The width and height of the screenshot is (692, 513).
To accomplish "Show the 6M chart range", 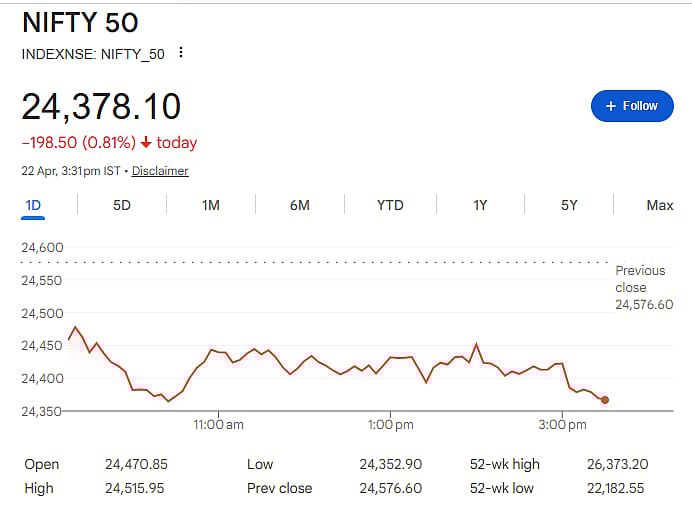I will coord(300,205).
